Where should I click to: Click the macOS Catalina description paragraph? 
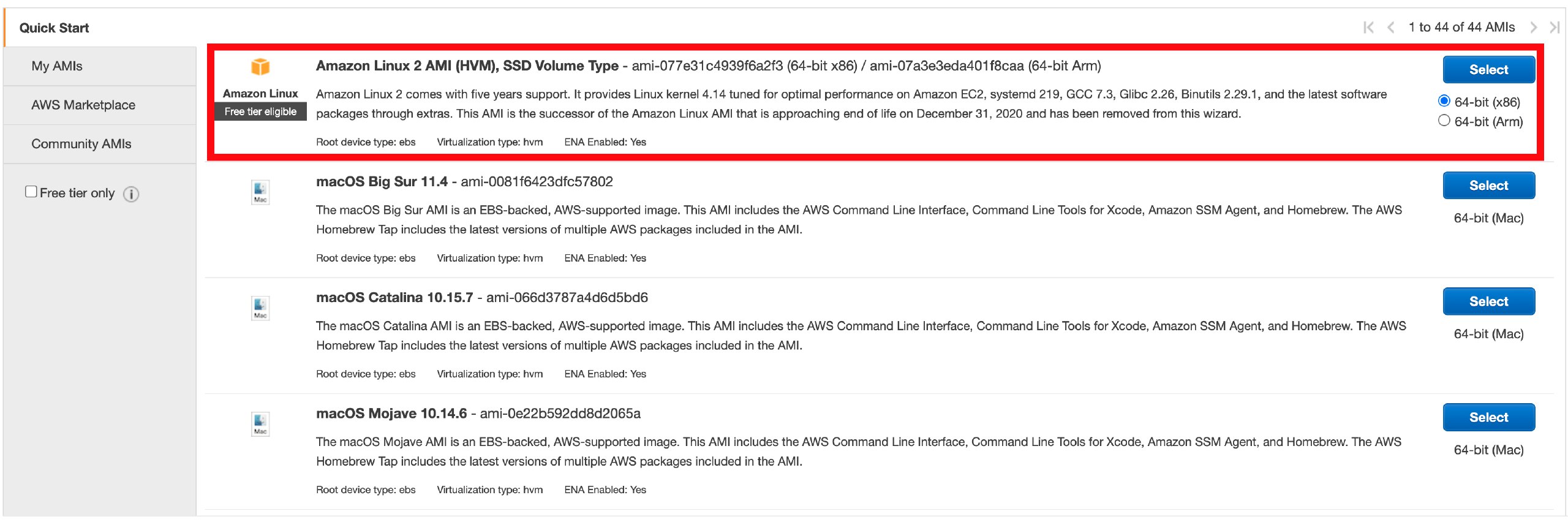[x=861, y=335]
